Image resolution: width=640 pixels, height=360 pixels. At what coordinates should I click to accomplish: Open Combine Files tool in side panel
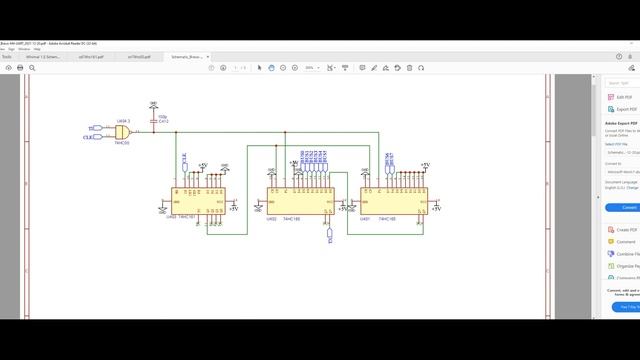(x=623, y=254)
